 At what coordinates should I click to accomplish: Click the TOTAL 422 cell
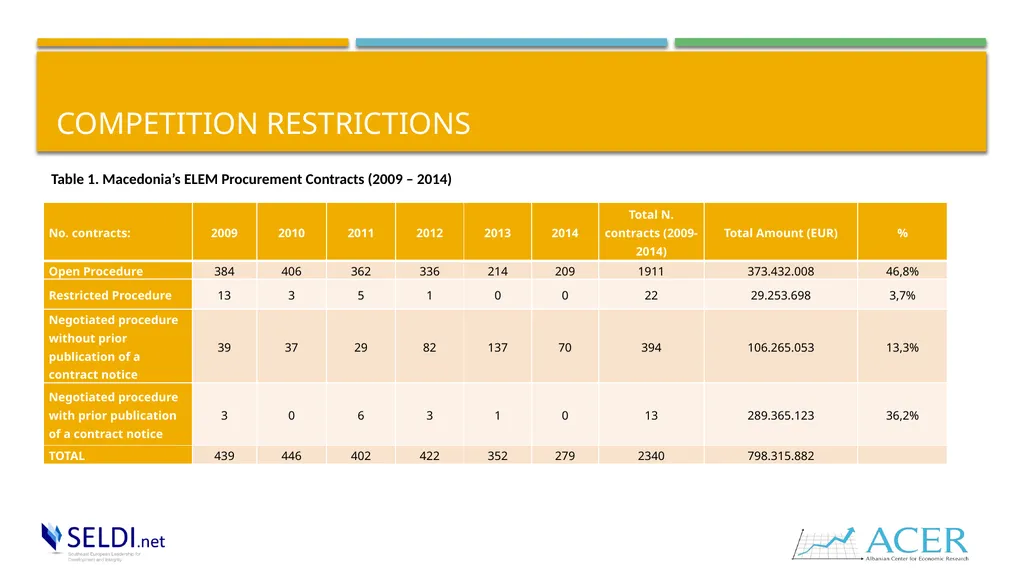(429, 455)
